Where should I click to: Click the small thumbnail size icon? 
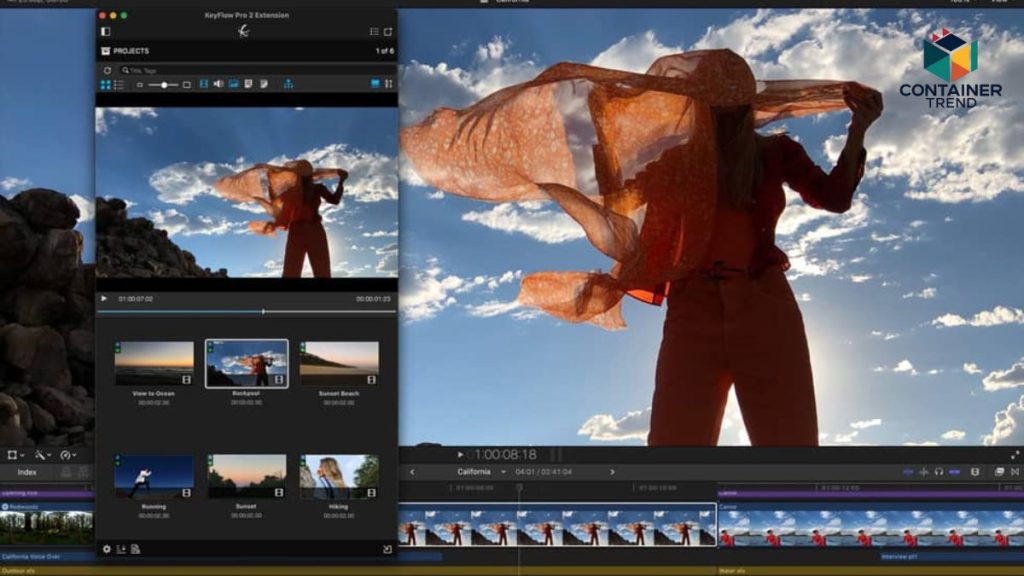click(x=140, y=85)
